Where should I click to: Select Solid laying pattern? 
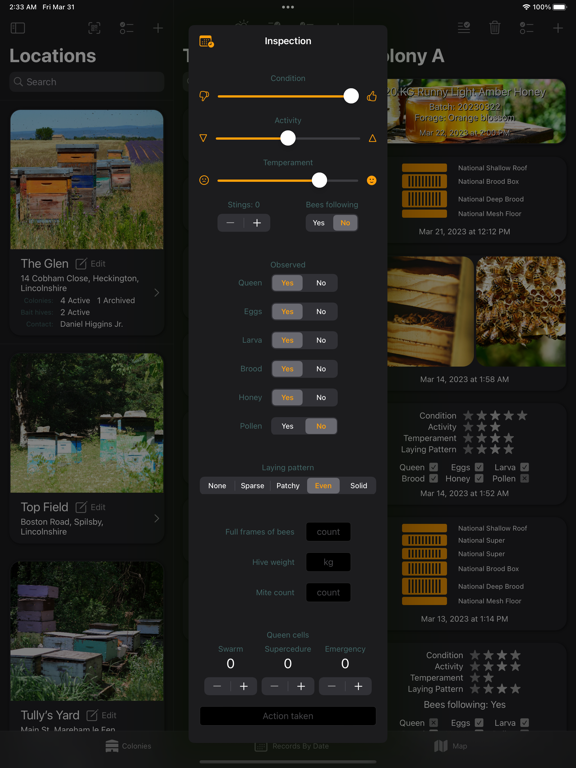tap(359, 486)
